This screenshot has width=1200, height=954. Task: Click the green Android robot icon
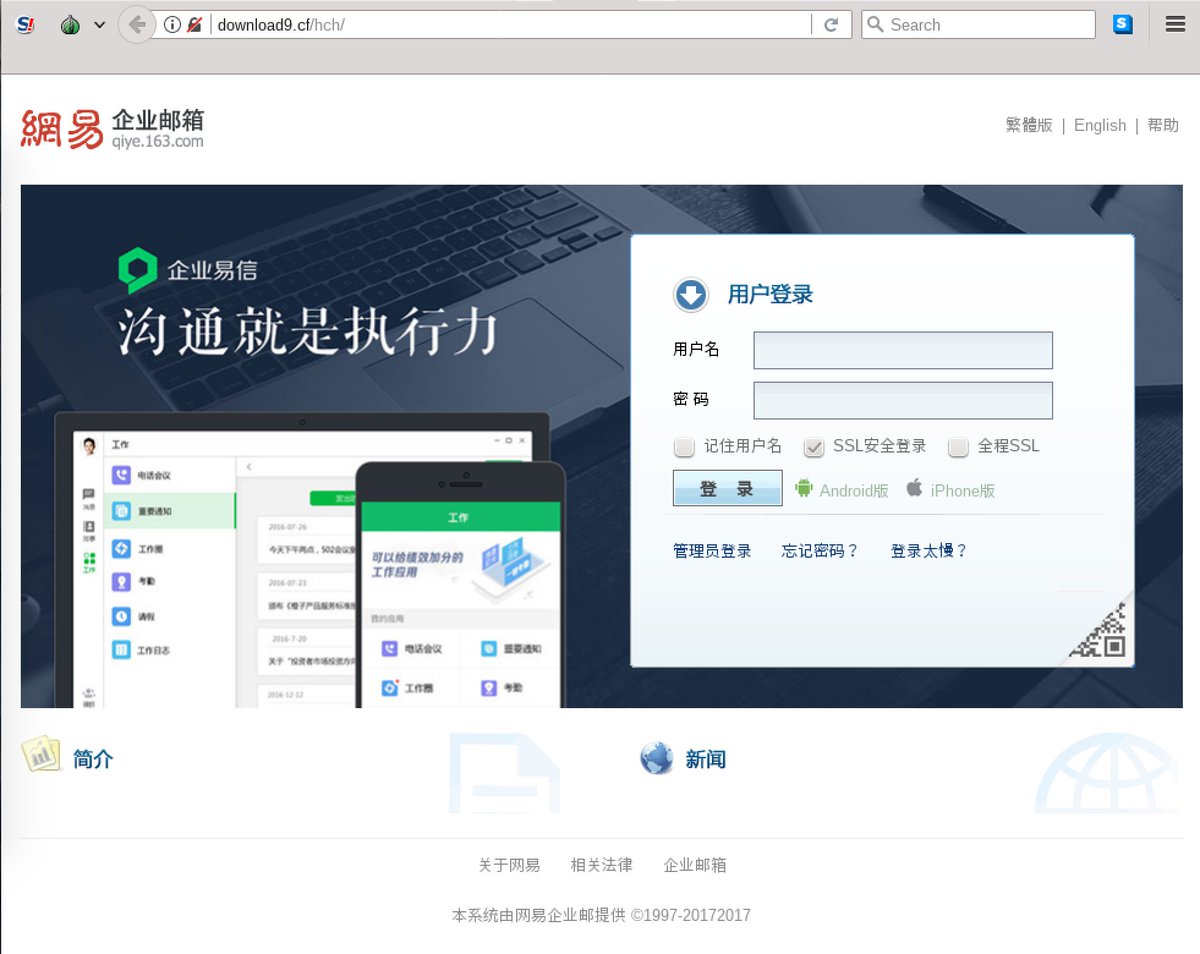[803, 487]
